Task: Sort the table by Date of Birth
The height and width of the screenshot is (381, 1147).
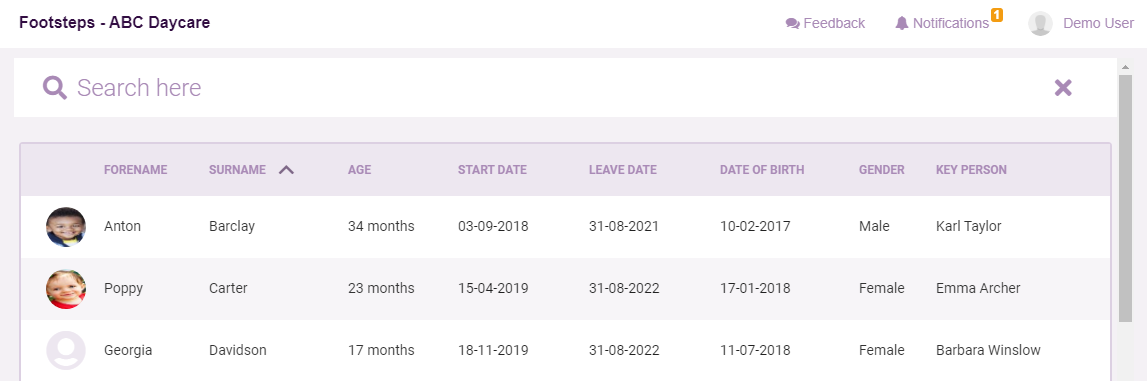Action: tap(762, 170)
